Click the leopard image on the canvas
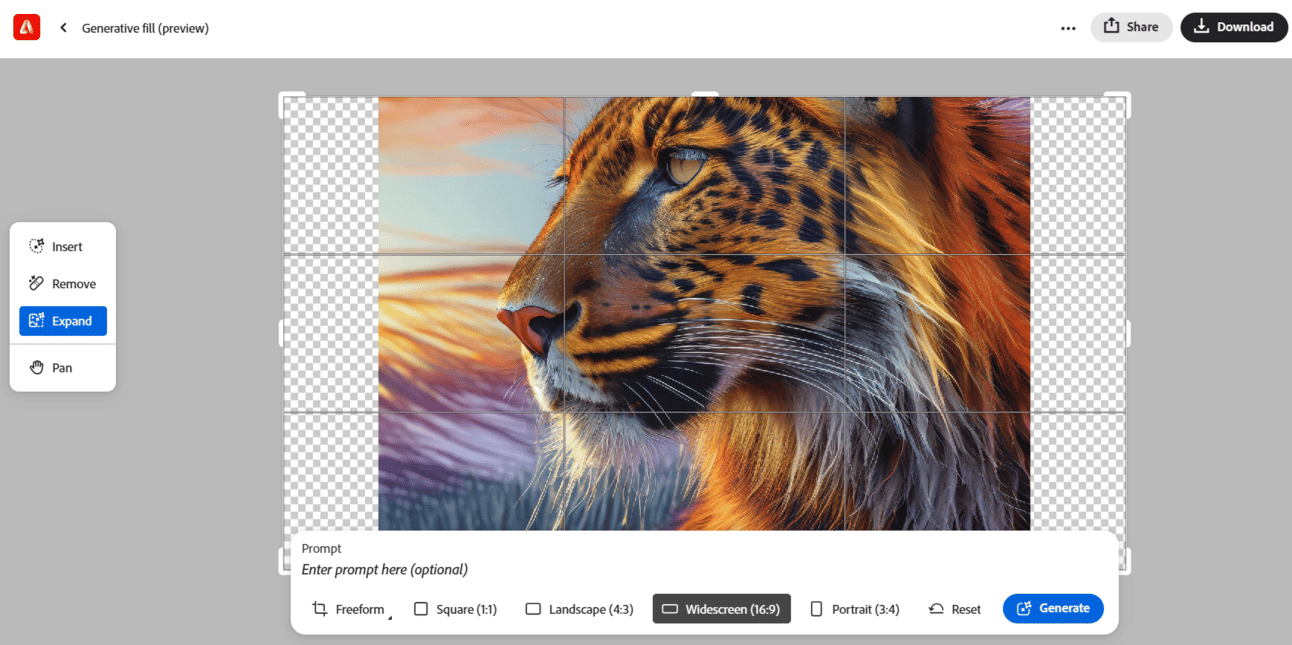The image size is (1292, 645). pyautogui.click(x=704, y=313)
